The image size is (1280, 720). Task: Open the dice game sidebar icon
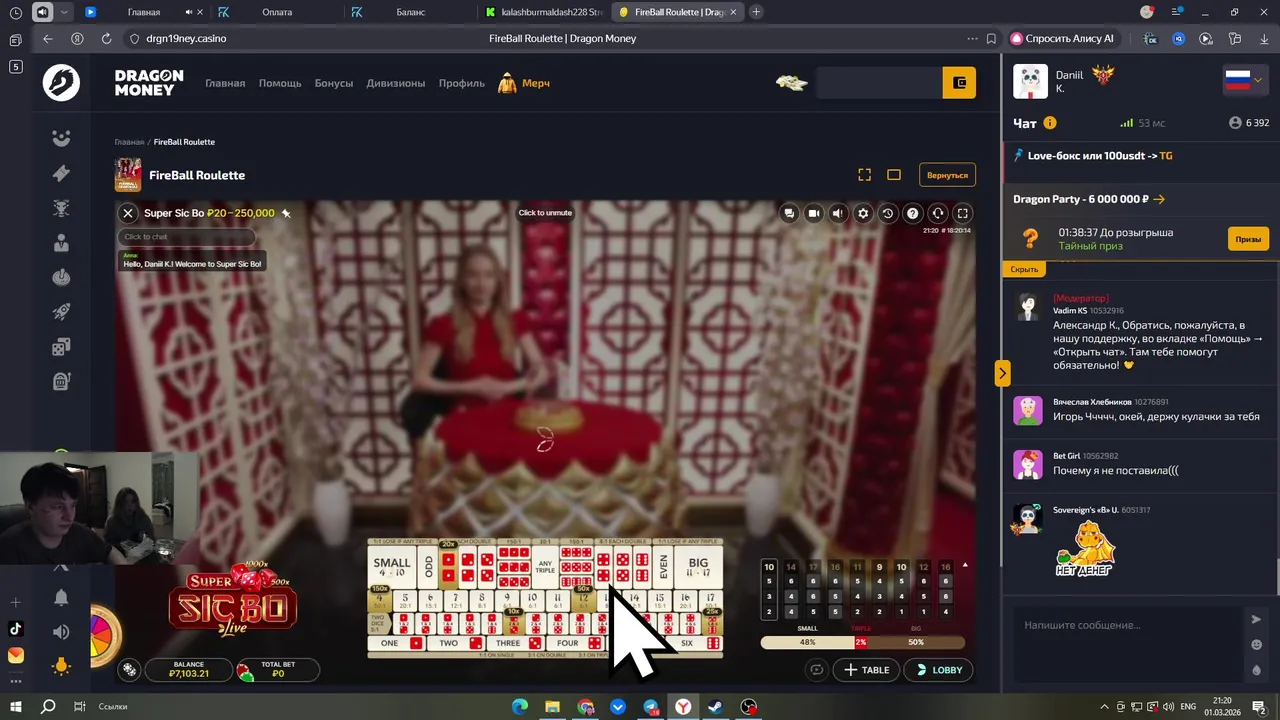click(61, 346)
